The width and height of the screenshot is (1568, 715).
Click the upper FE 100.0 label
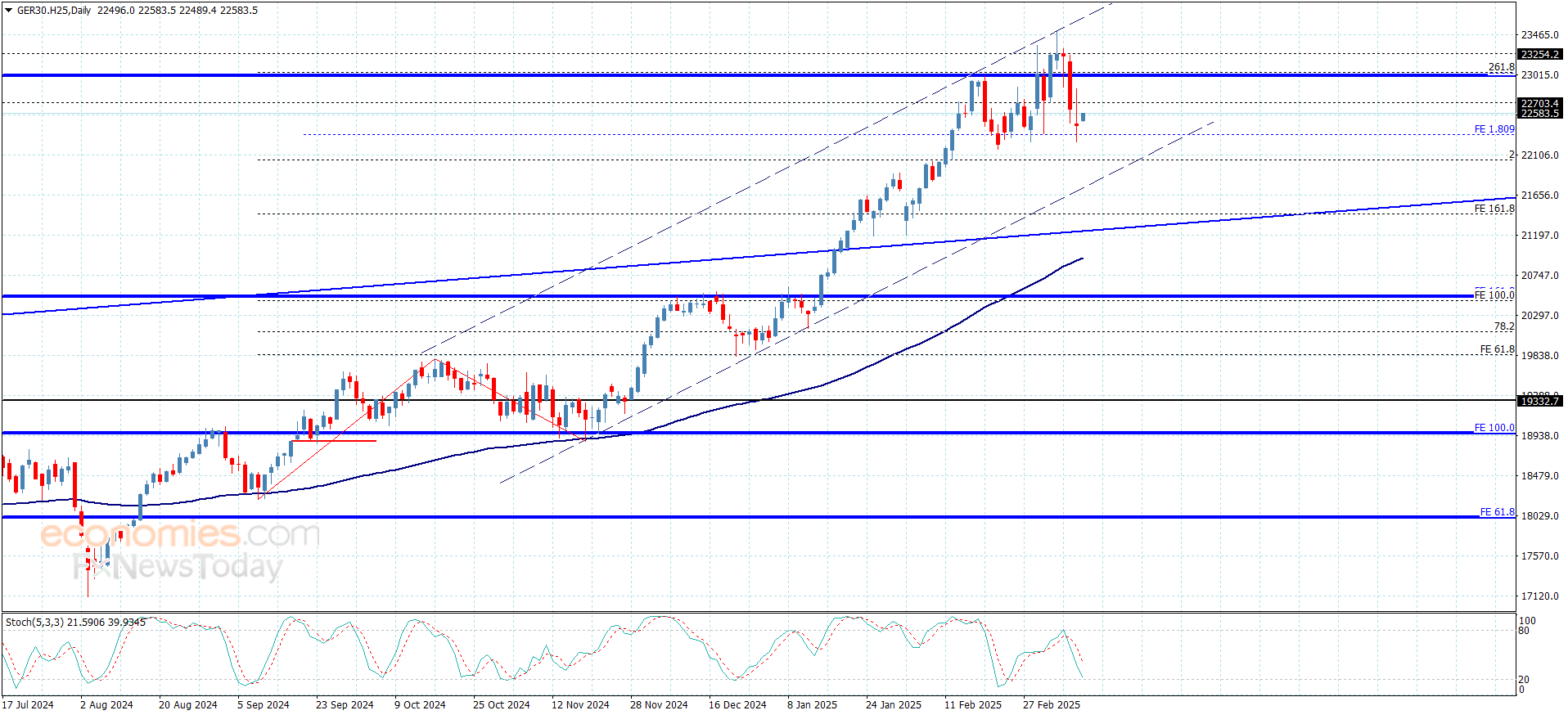pos(1494,295)
